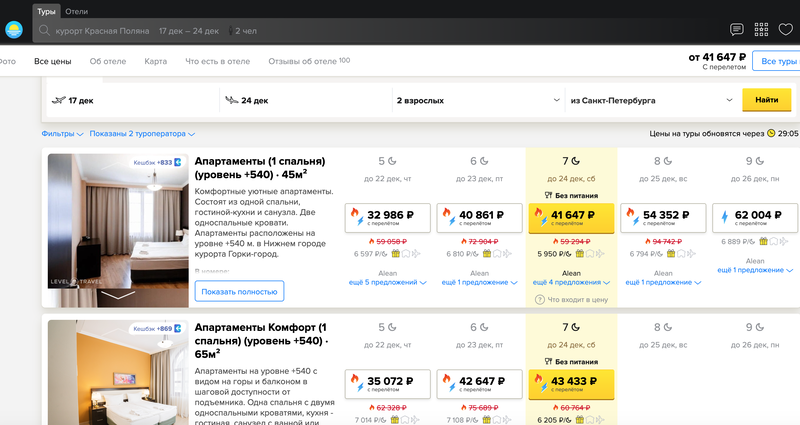Click gift icon under 42 647 ₽ price
This screenshot has width=800, height=425.
(x=487, y=420)
